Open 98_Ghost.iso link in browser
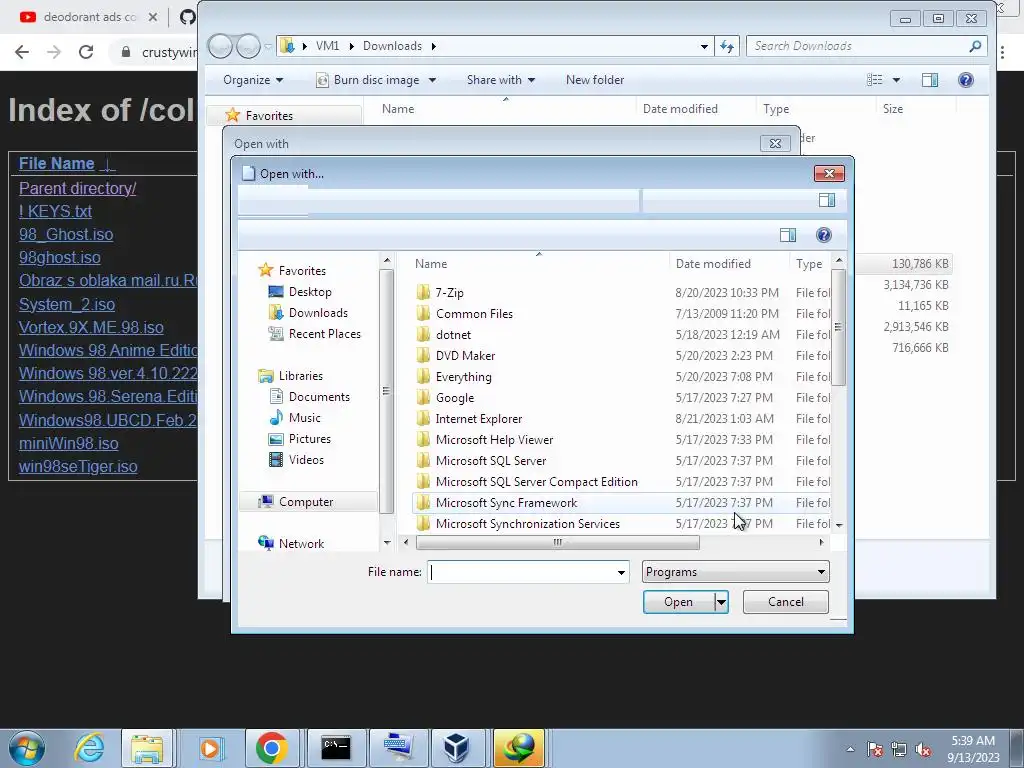The width and height of the screenshot is (1024, 768). coord(66,234)
